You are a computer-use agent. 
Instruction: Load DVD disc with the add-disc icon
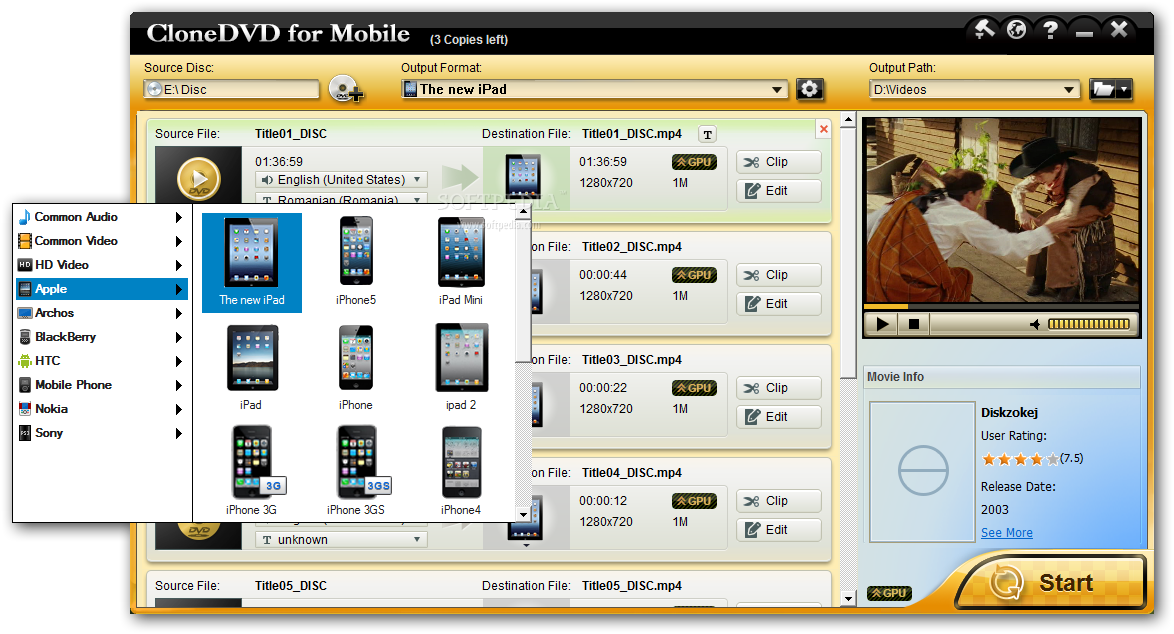coord(346,89)
